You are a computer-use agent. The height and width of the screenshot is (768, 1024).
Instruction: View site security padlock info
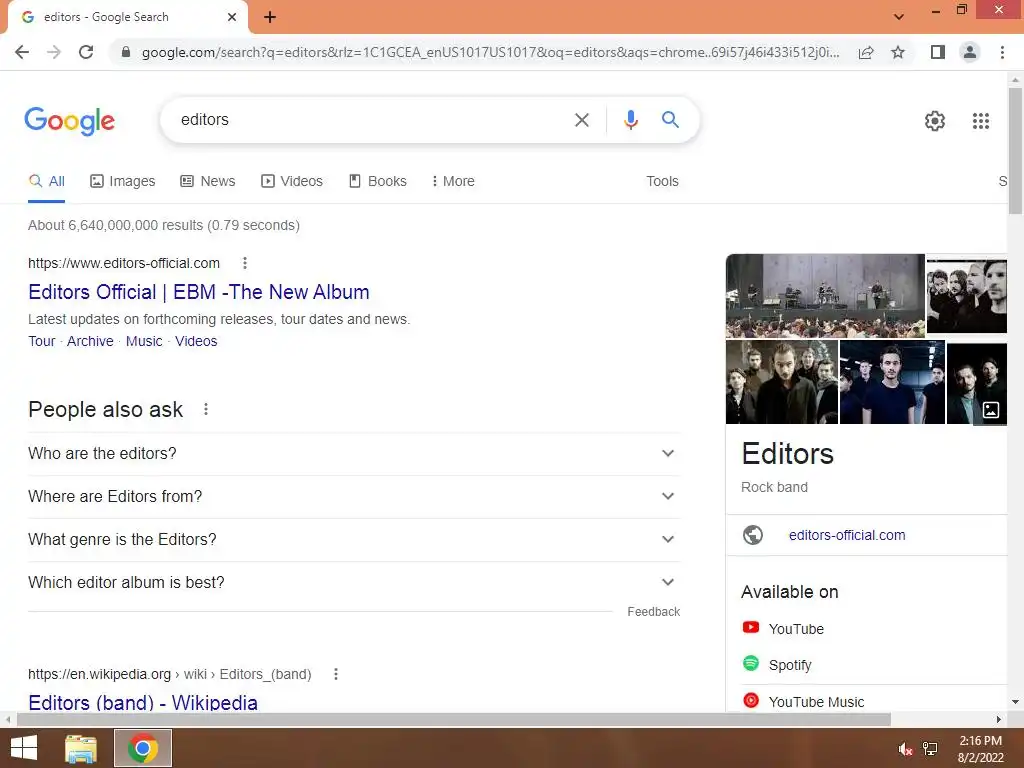pyautogui.click(x=126, y=52)
